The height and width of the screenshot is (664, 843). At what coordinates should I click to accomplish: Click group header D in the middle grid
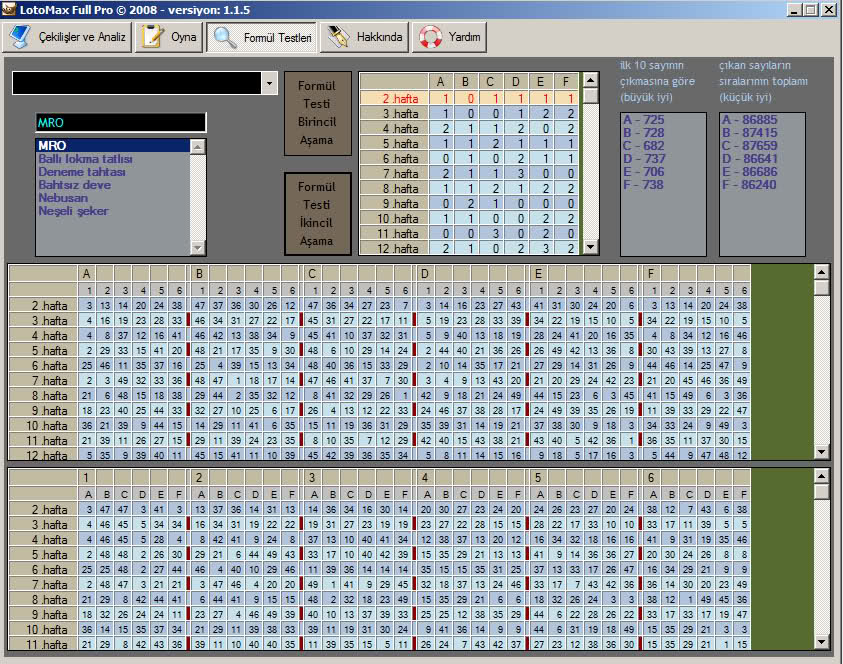[x=425, y=274]
